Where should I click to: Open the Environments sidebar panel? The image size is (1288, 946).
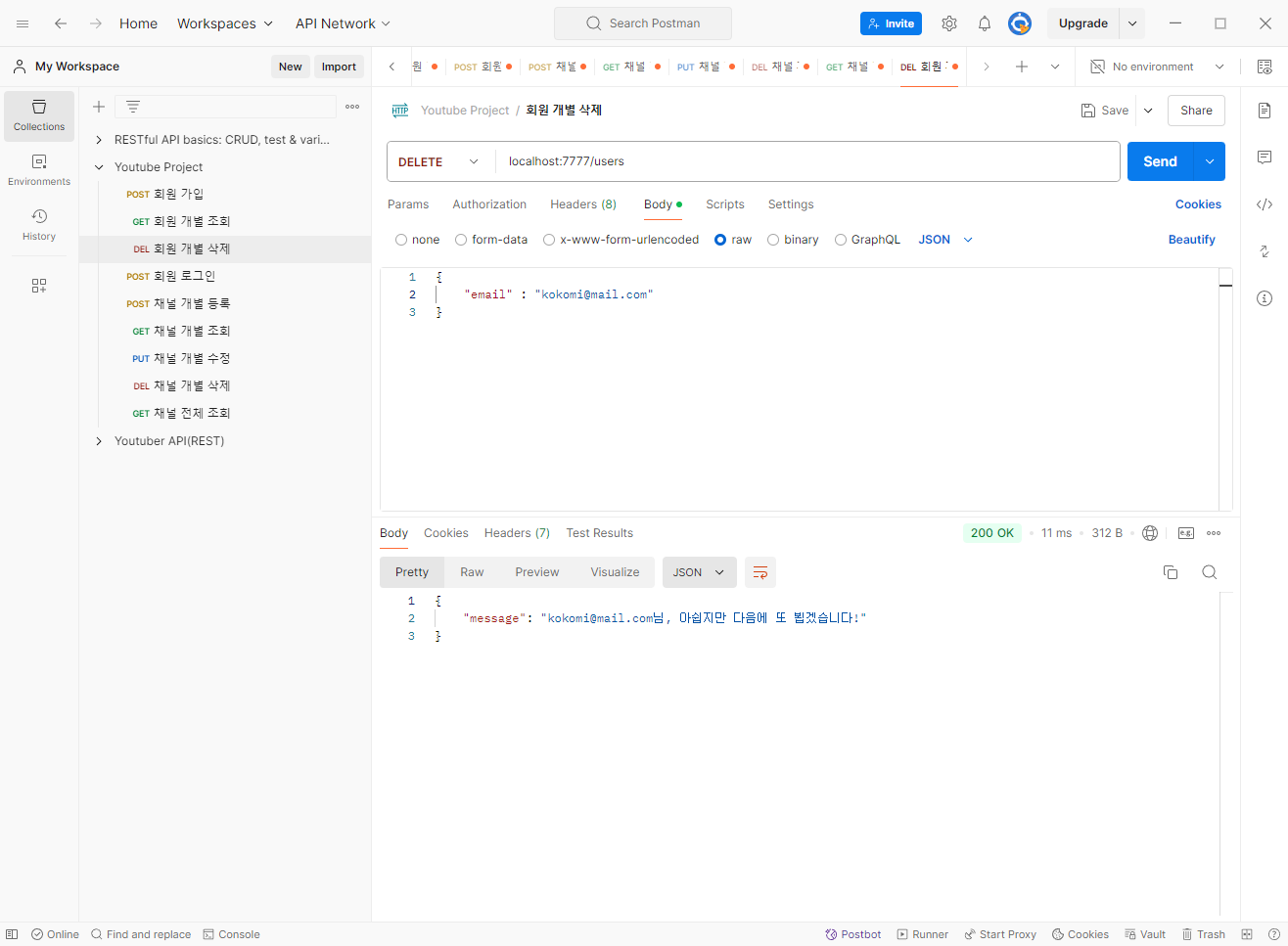point(39,170)
